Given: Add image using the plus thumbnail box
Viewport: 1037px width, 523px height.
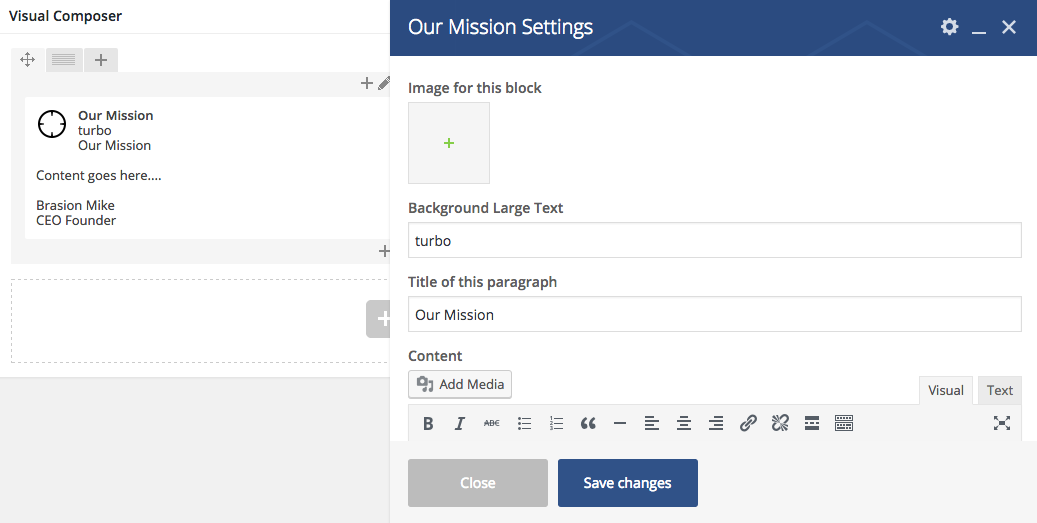Looking at the screenshot, I should pos(449,143).
